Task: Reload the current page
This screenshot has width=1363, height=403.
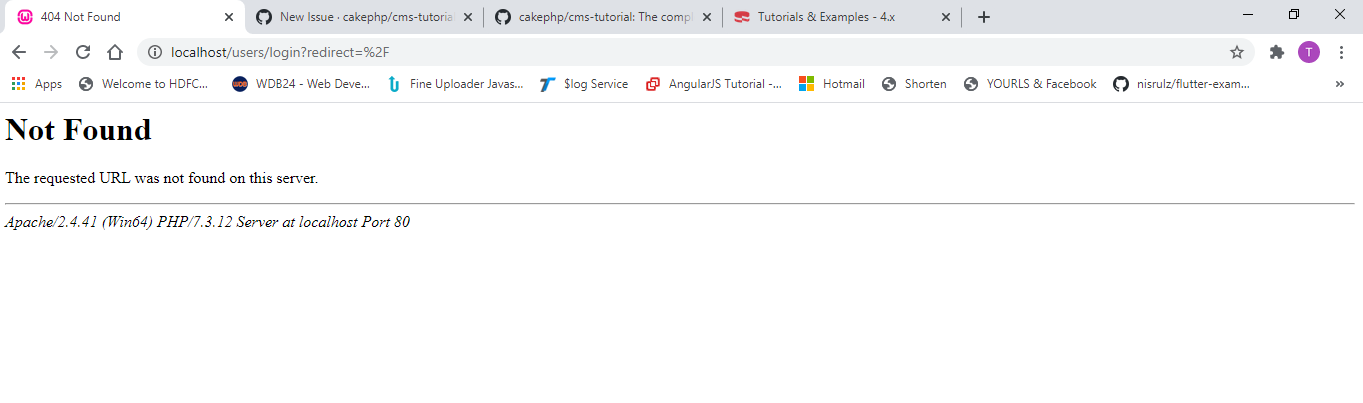Action: [x=83, y=52]
